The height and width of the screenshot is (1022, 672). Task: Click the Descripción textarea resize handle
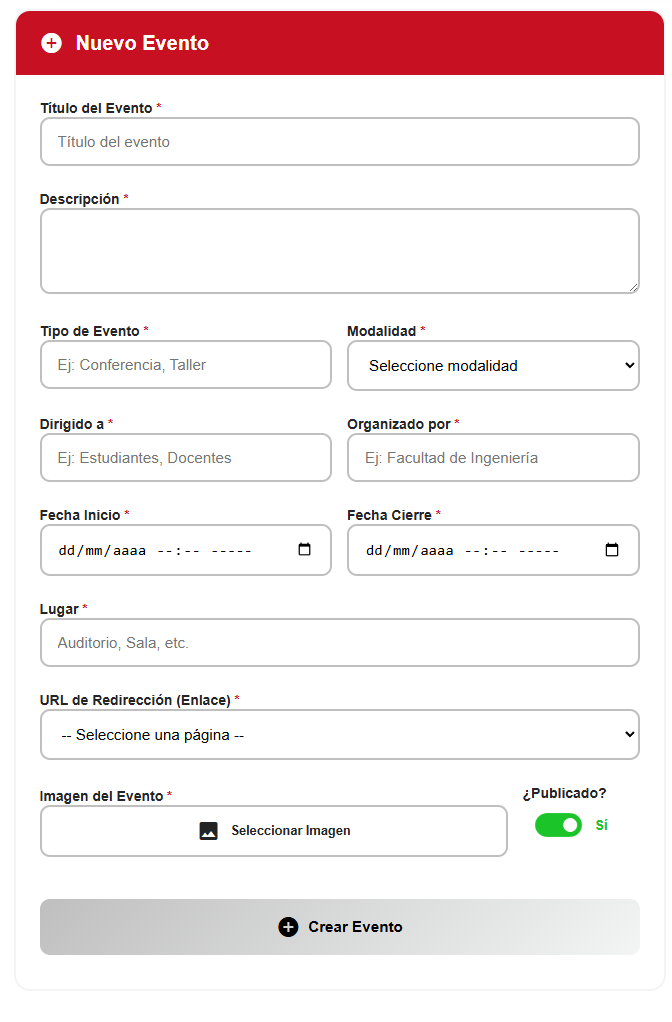coord(633,287)
